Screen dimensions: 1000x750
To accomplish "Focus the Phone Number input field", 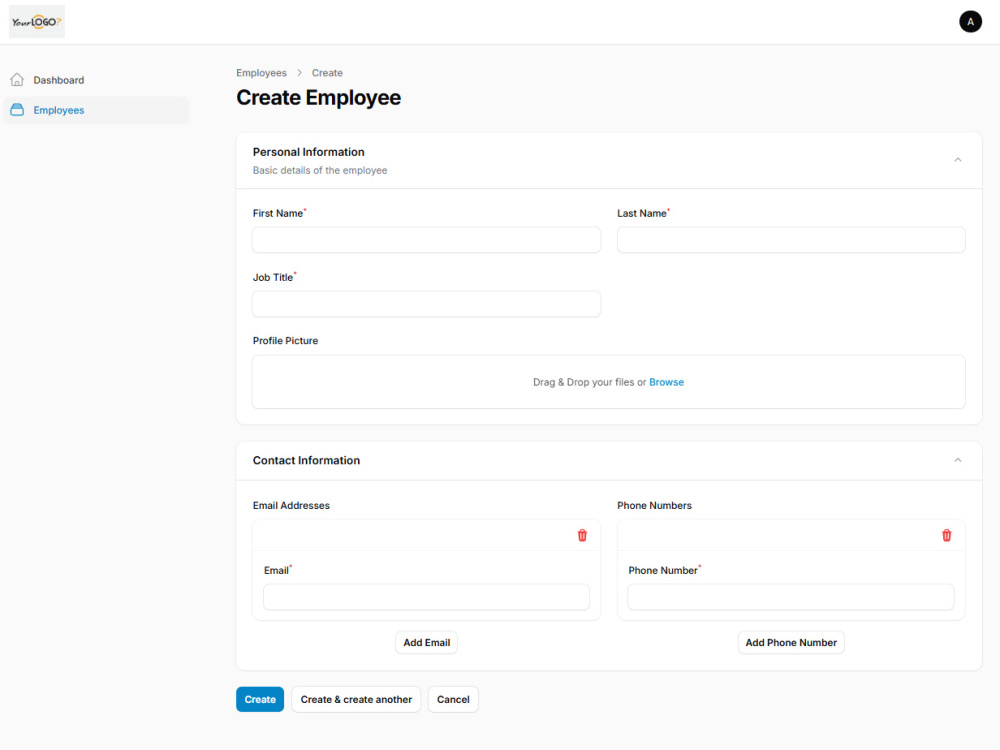I will (x=791, y=597).
